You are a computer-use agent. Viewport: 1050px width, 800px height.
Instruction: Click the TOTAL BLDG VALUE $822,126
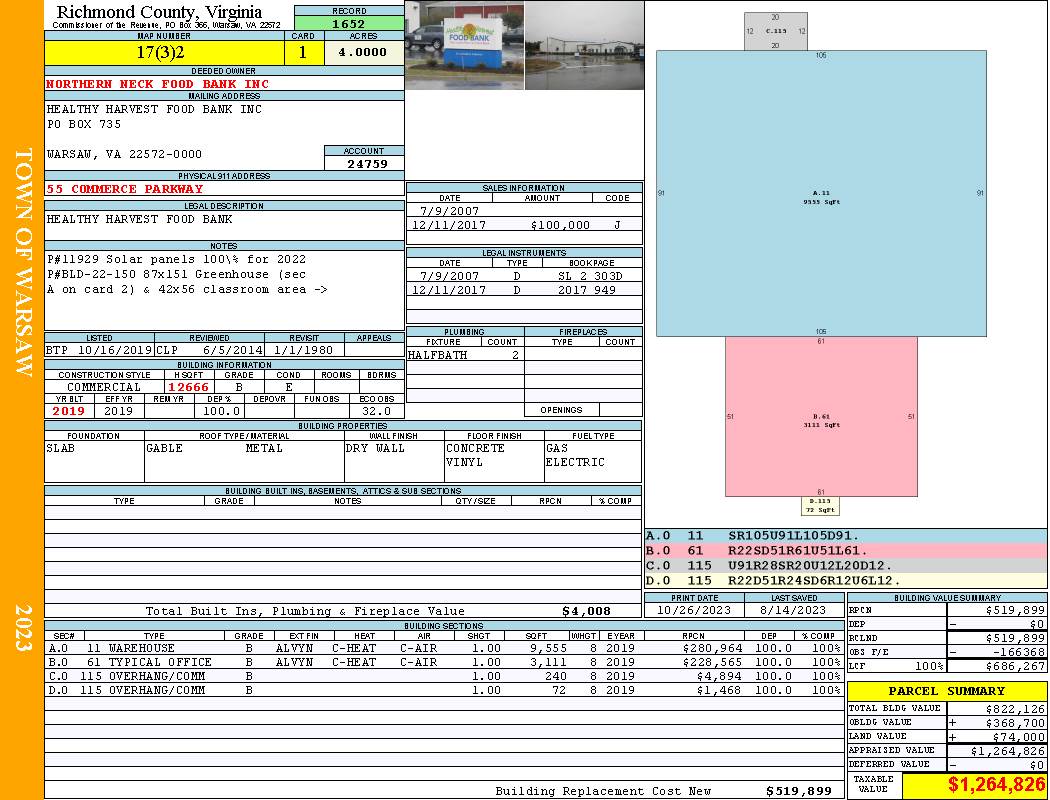(x=1015, y=708)
